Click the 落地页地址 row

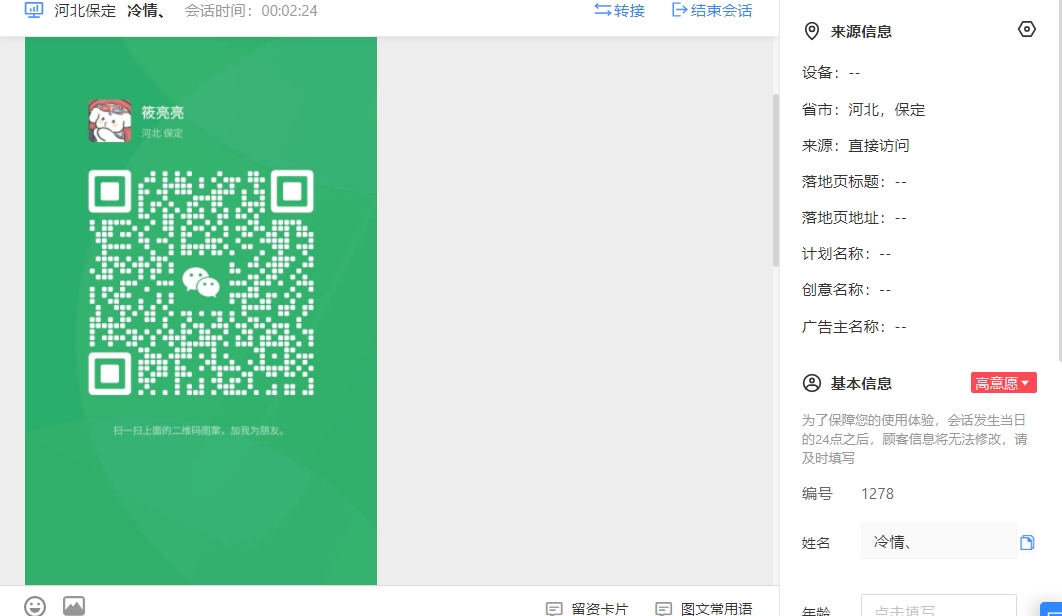click(853, 218)
